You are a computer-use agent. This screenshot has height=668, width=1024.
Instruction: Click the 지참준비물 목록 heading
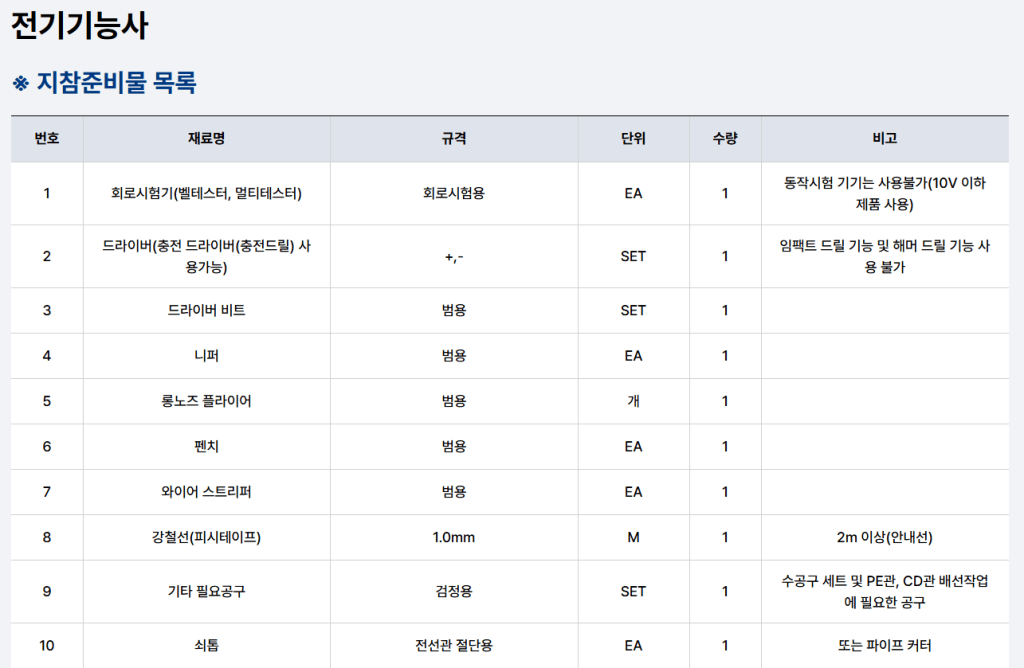point(104,83)
